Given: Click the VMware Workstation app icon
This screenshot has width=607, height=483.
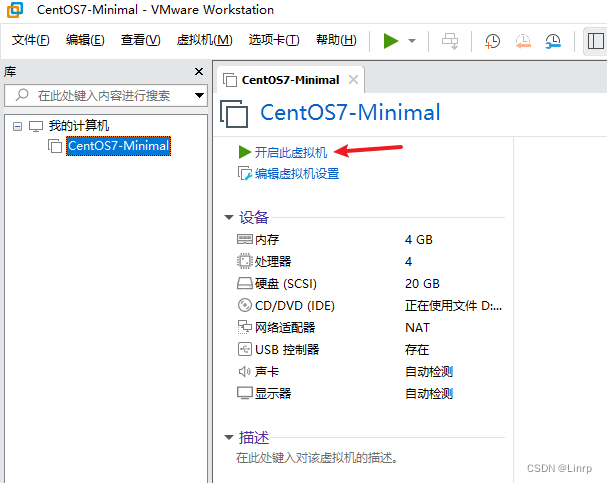Looking at the screenshot, I should [15, 10].
